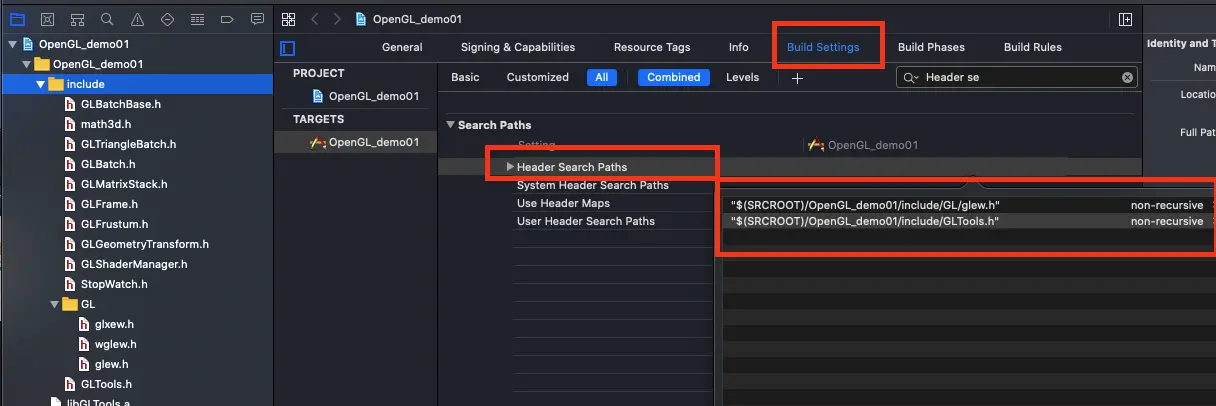Image resolution: width=1216 pixels, height=406 pixels.
Task: Open the Symbol navigator
Action: tap(77, 19)
